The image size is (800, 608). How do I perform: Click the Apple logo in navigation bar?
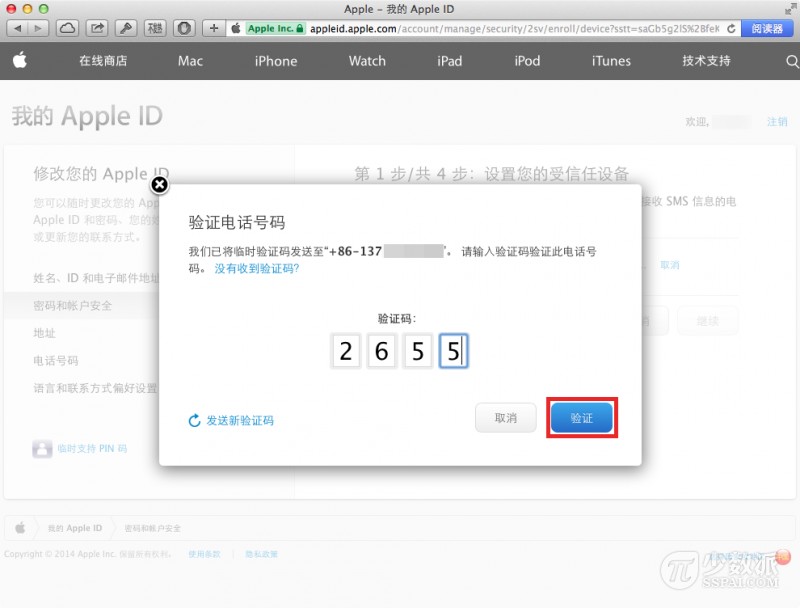(20, 60)
